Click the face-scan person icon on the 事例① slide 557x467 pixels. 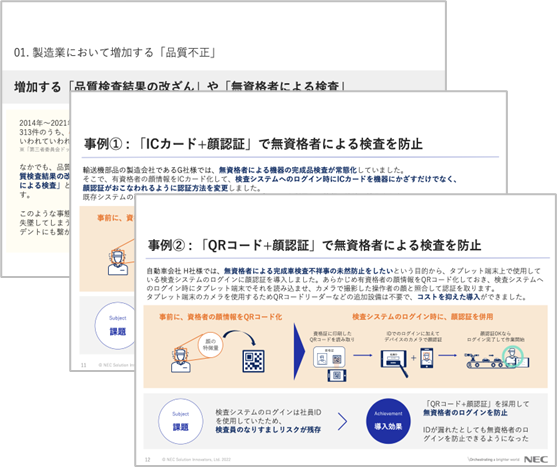click(118, 262)
